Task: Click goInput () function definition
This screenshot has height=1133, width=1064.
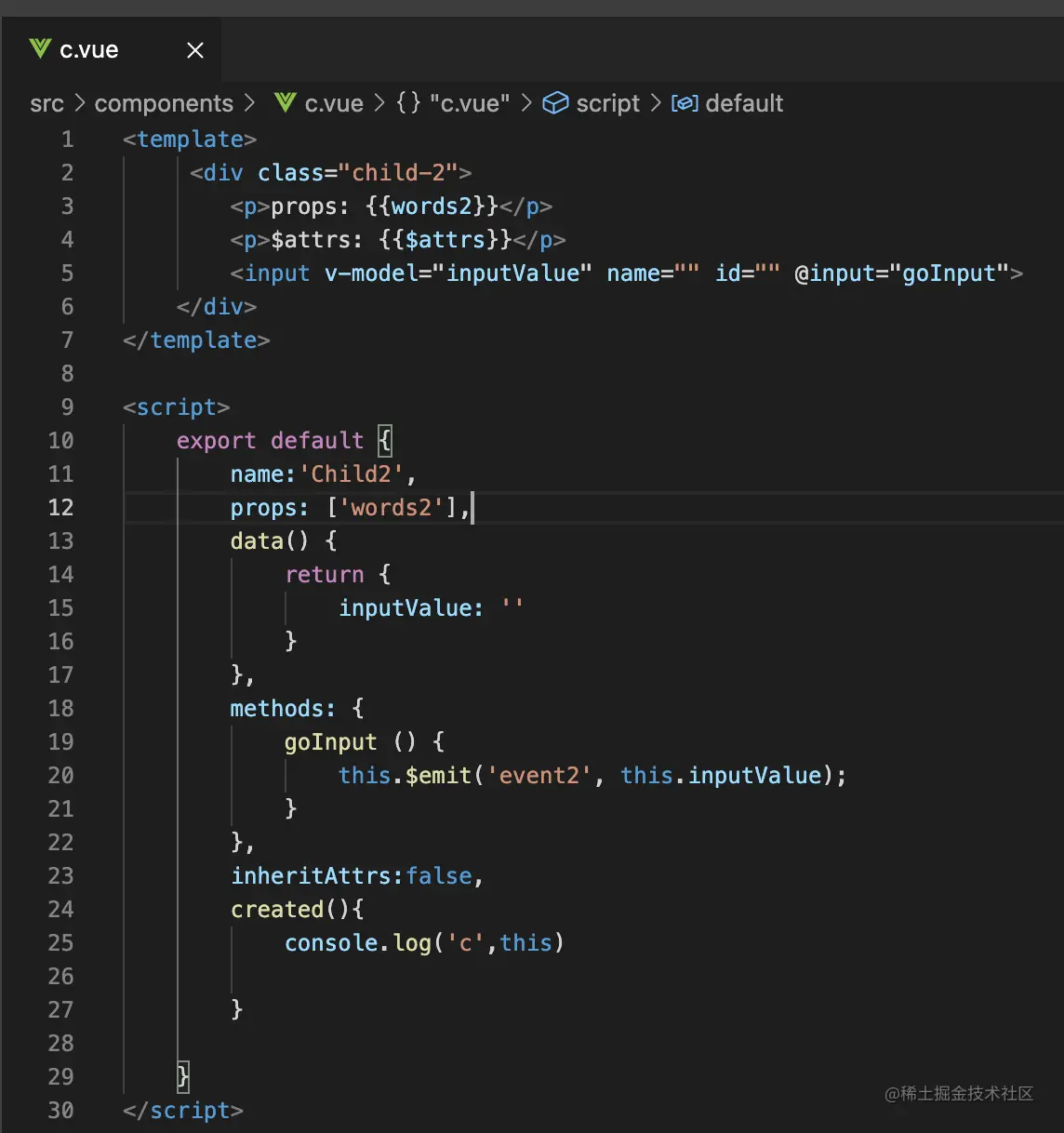Action: click(x=365, y=742)
